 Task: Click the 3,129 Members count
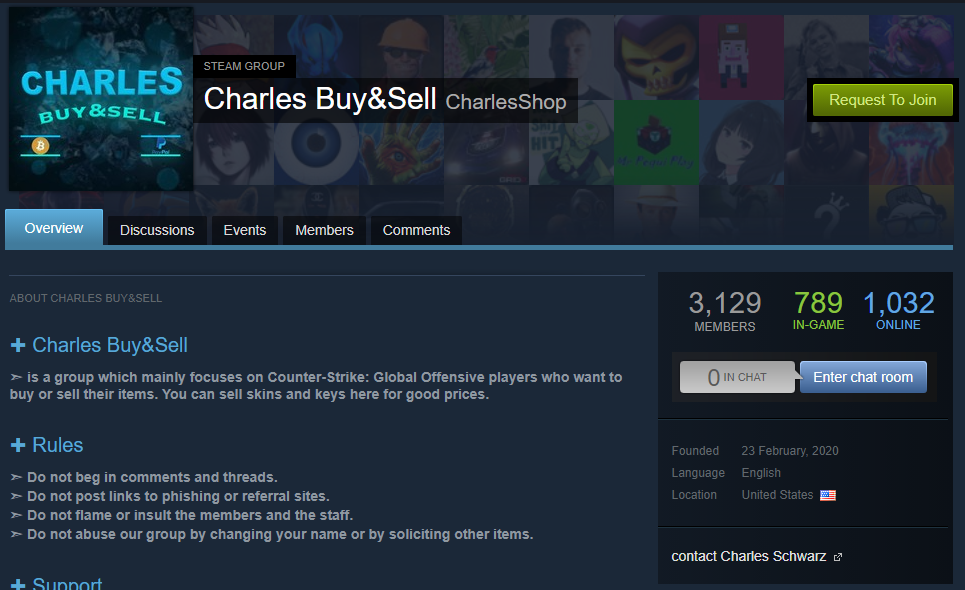coord(724,311)
